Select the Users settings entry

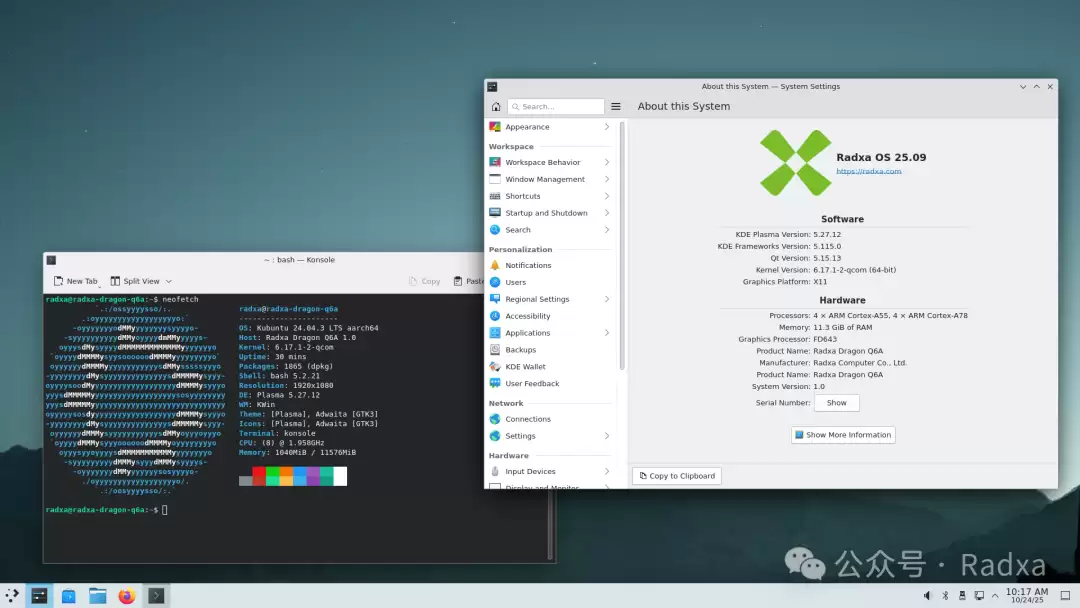(515, 282)
